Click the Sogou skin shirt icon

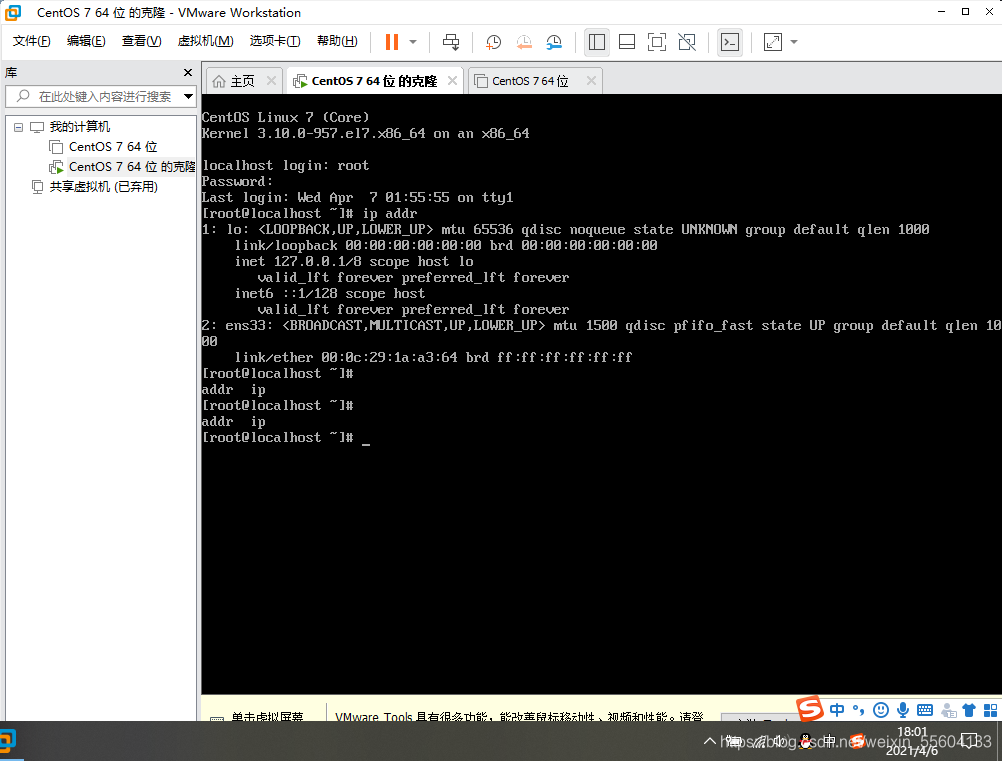(969, 710)
